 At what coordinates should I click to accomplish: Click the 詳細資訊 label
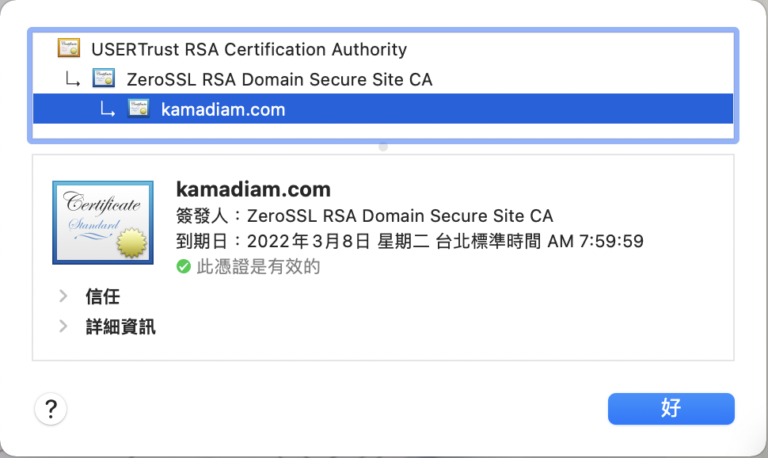point(120,326)
